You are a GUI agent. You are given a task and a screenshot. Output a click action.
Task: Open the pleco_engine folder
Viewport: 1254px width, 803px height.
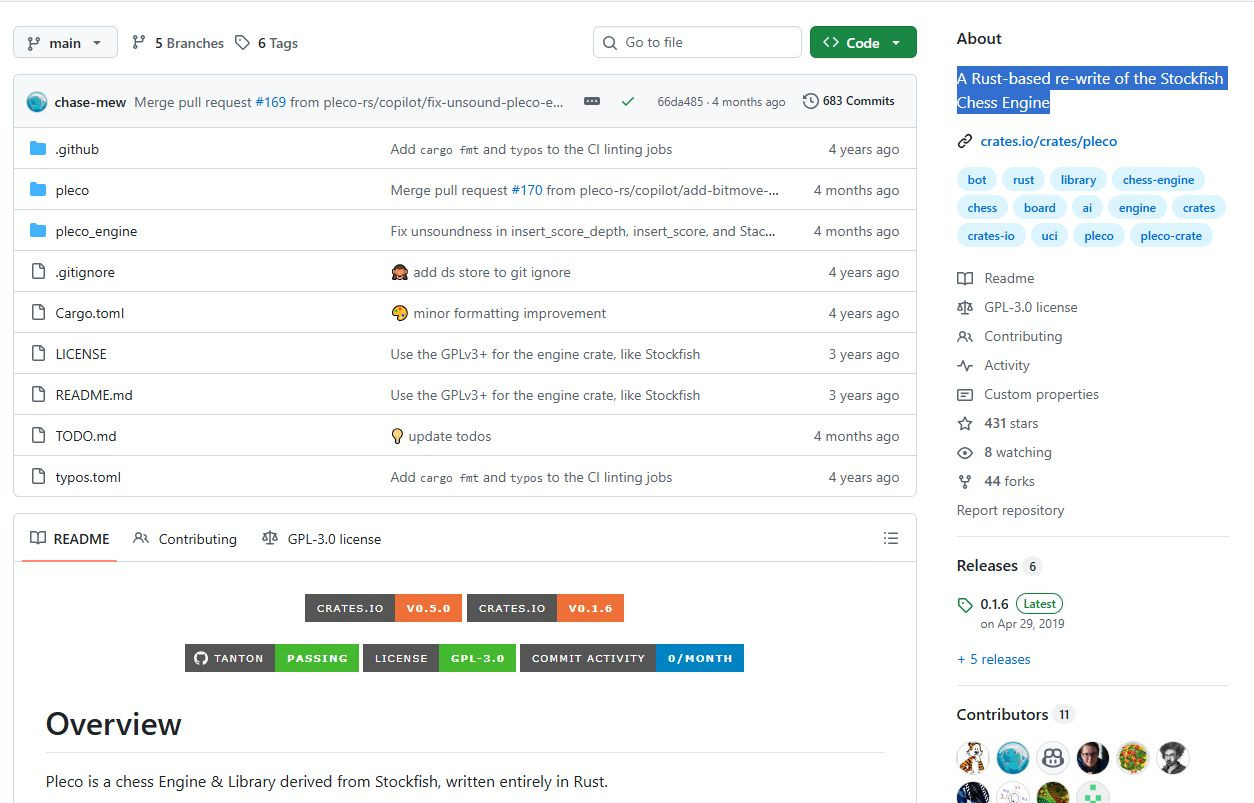pos(96,231)
